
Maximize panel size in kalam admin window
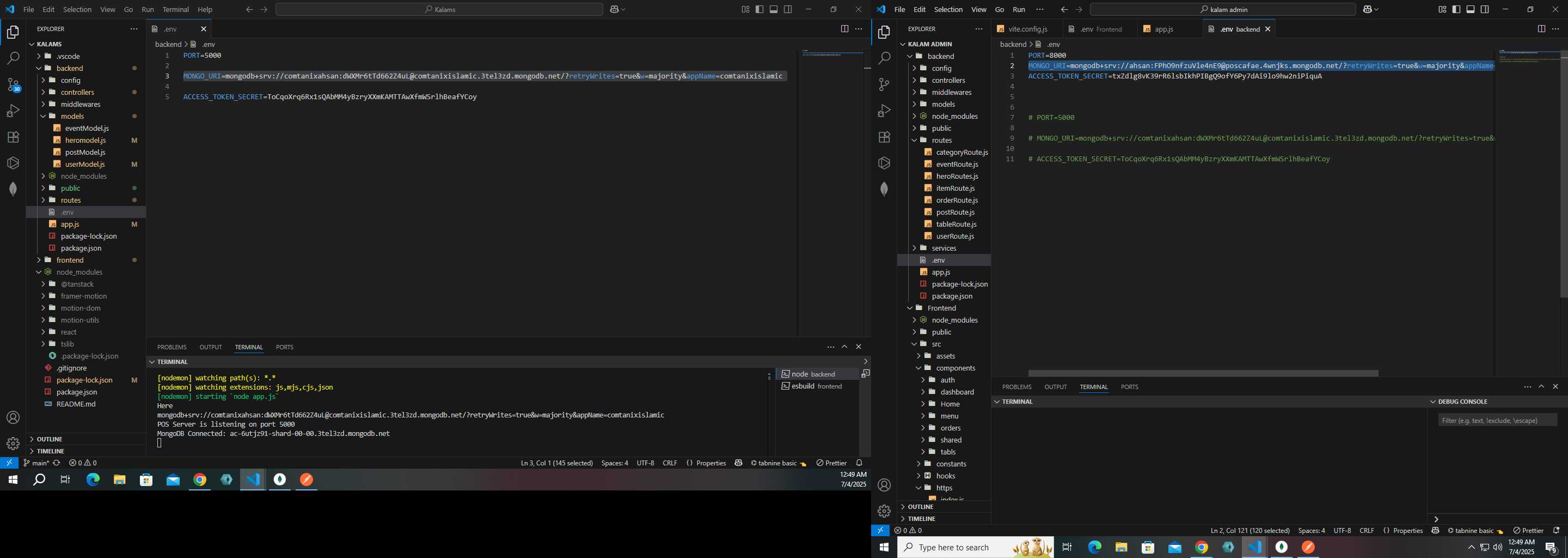pos(1541,387)
